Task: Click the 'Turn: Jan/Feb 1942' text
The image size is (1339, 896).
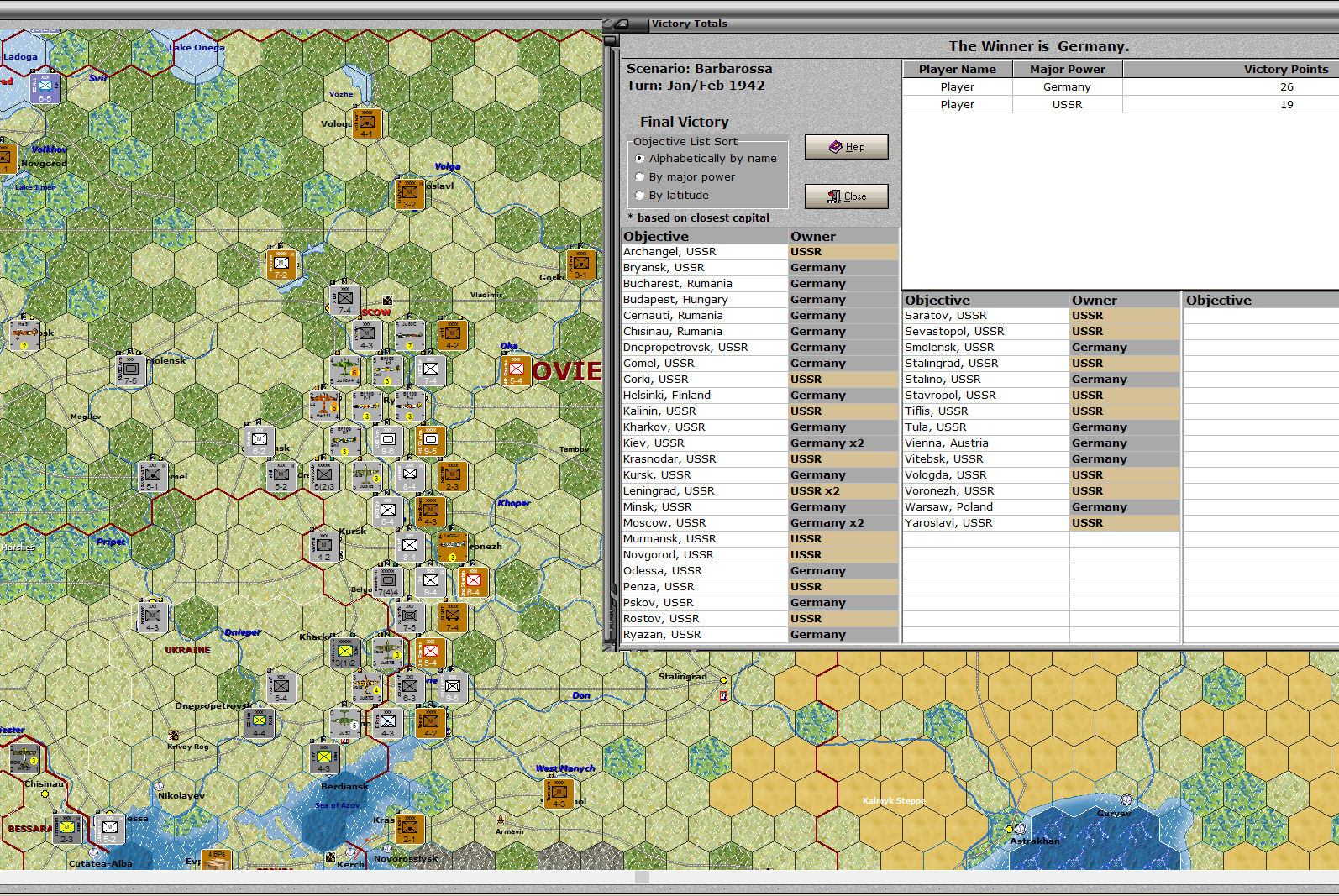Action: [x=696, y=86]
